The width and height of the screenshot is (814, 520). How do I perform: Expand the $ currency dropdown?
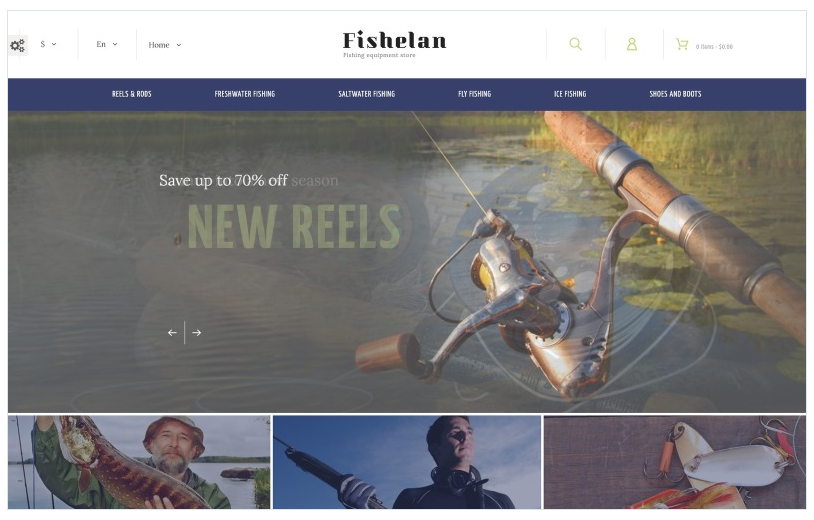[49, 44]
